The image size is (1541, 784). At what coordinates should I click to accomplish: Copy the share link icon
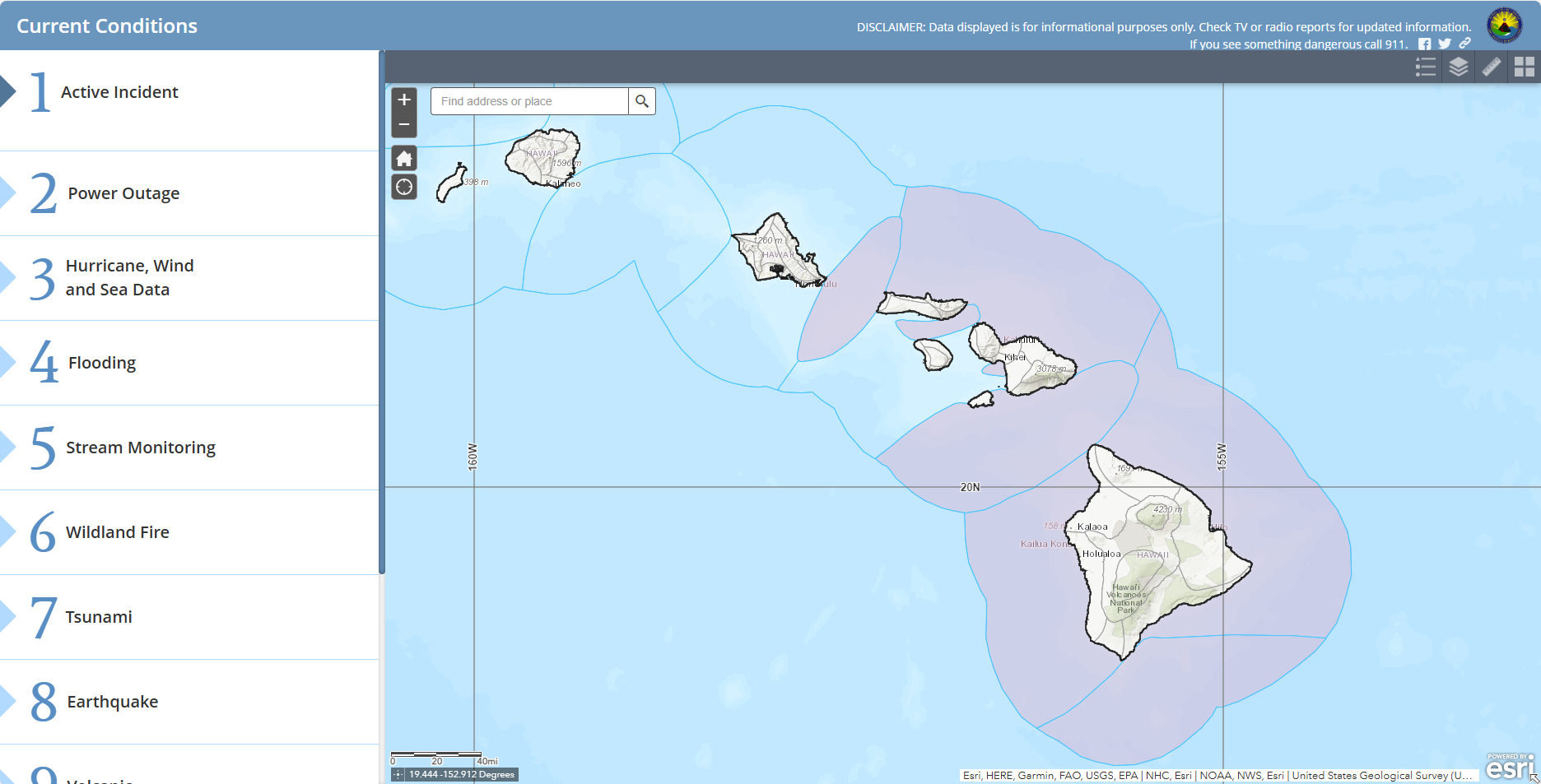tap(1465, 44)
